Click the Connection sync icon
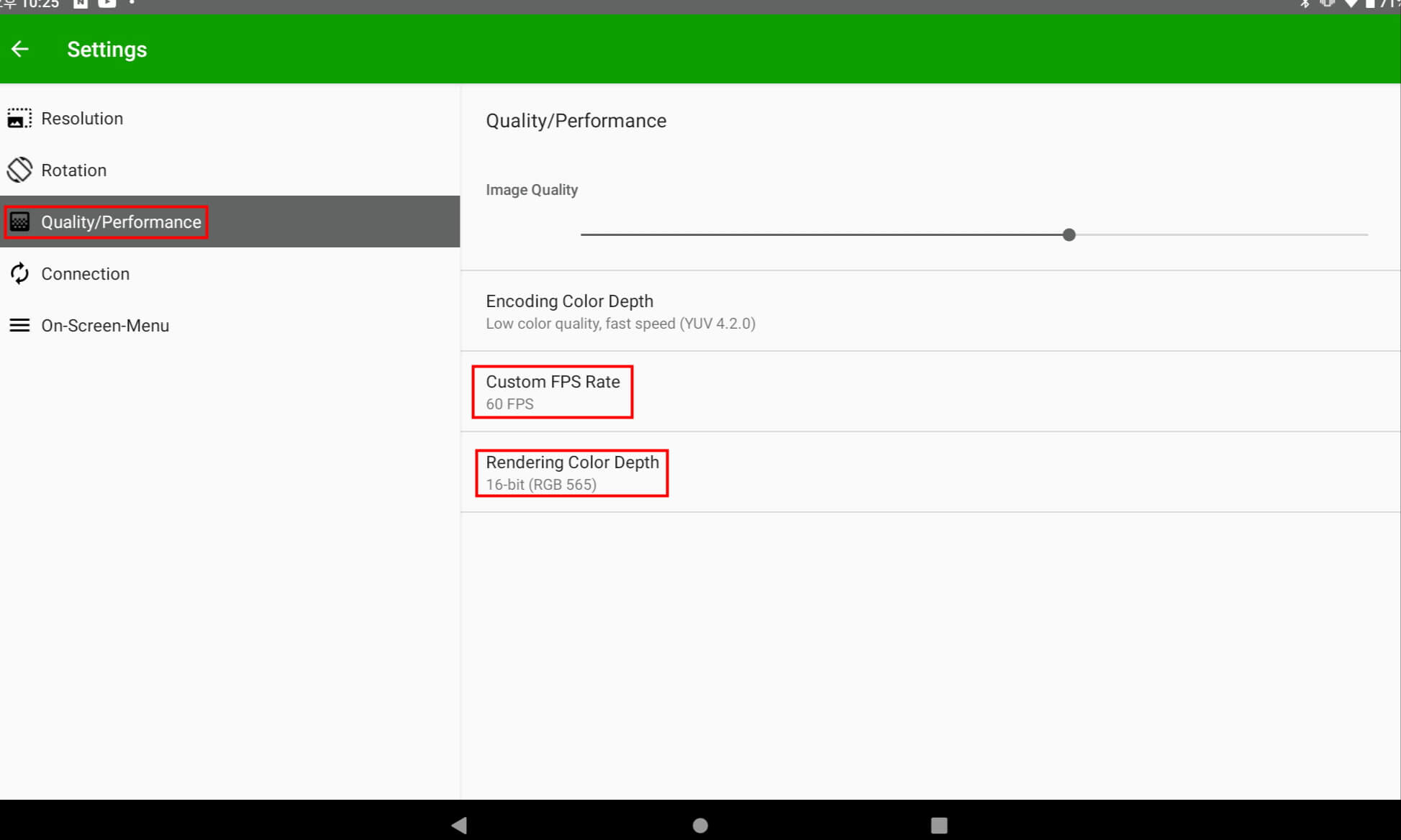This screenshot has width=1401, height=840. coord(19,273)
